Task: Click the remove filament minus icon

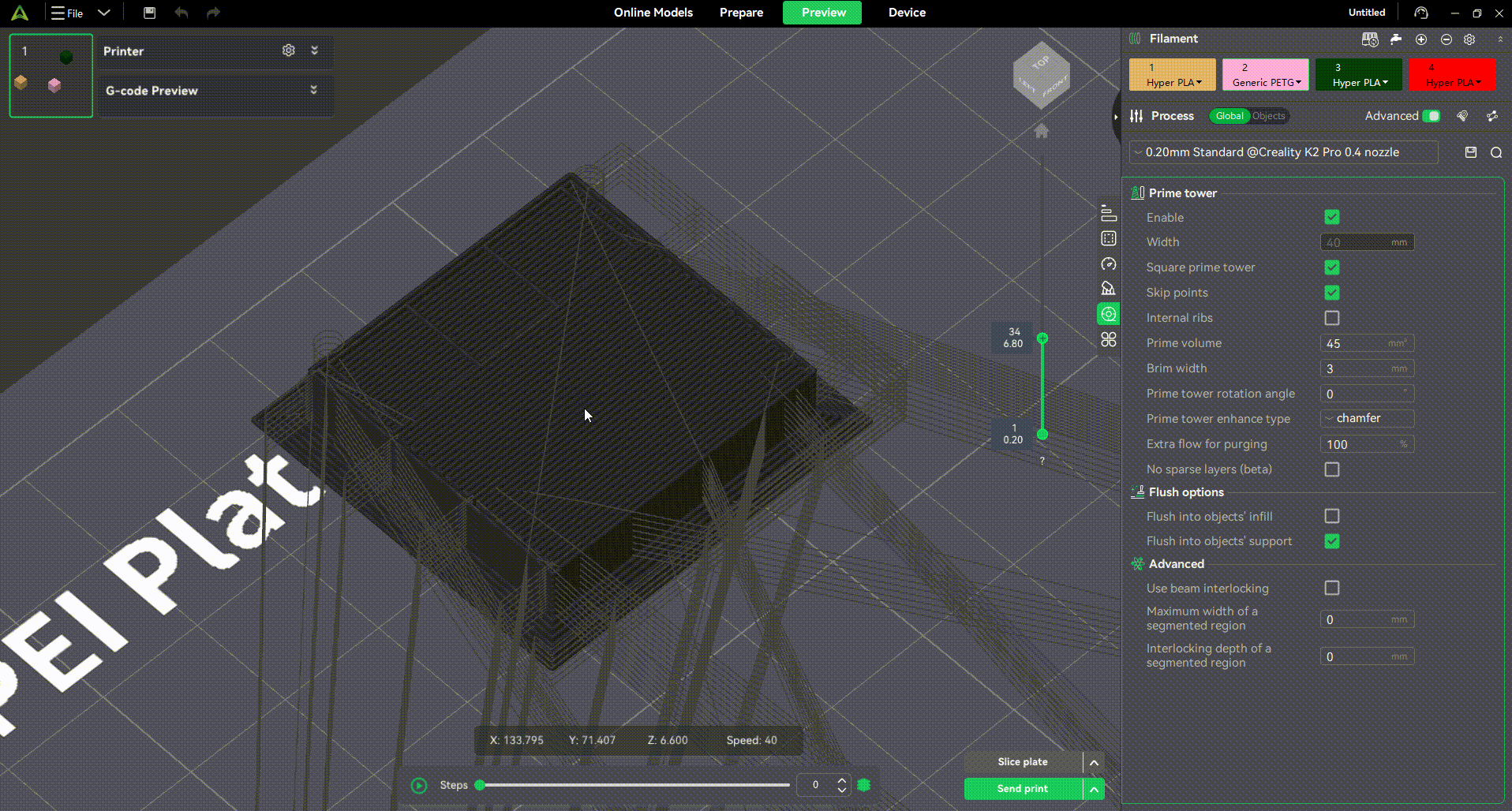Action: click(1447, 39)
